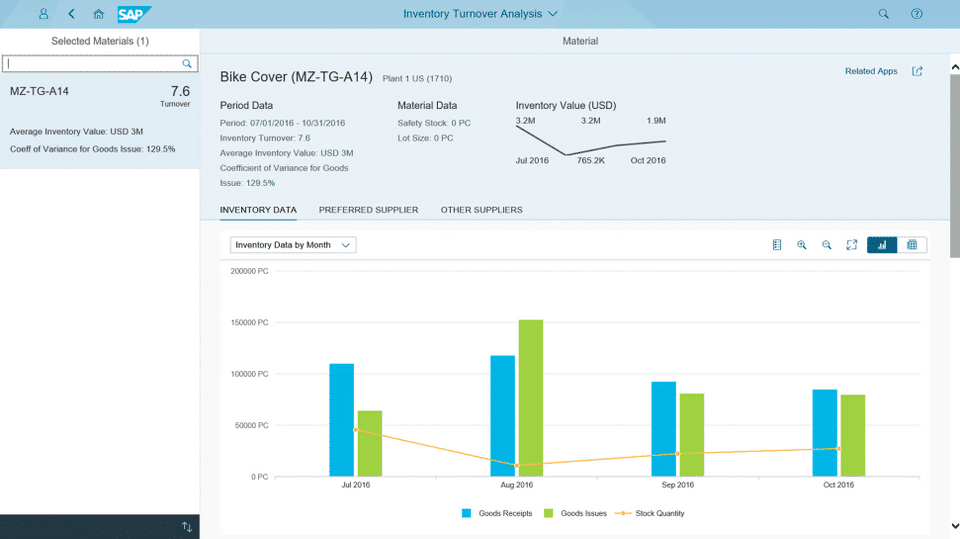Viewport: 960px width, 539px height.
Task: Click the share icon beside Related Apps
Action: pyautogui.click(x=917, y=71)
